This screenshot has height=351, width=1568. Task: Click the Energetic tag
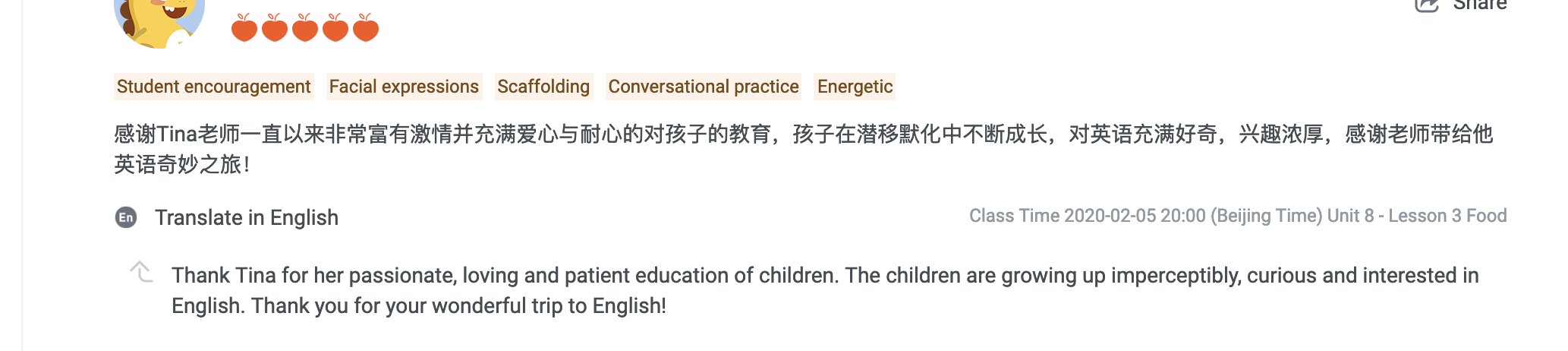[x=855, y=87]
